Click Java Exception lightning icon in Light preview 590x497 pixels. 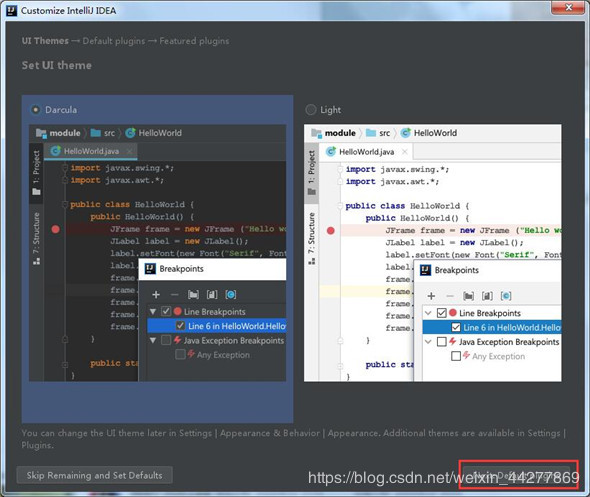click(453, 341)
